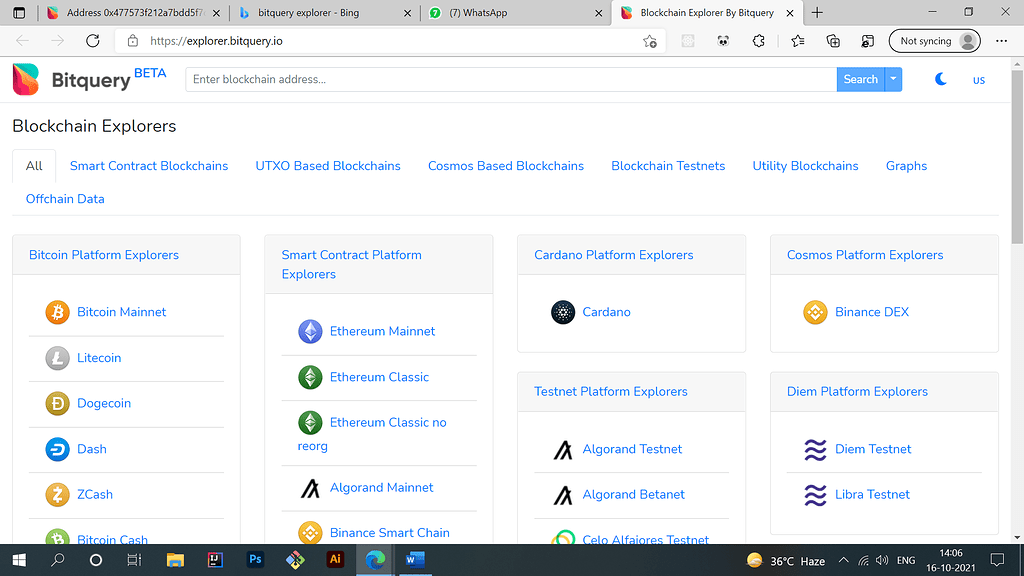Viewport: 1024px width, 576px height.
Task: Select the Diem Testnet waves icon
Action: [815, 449]
